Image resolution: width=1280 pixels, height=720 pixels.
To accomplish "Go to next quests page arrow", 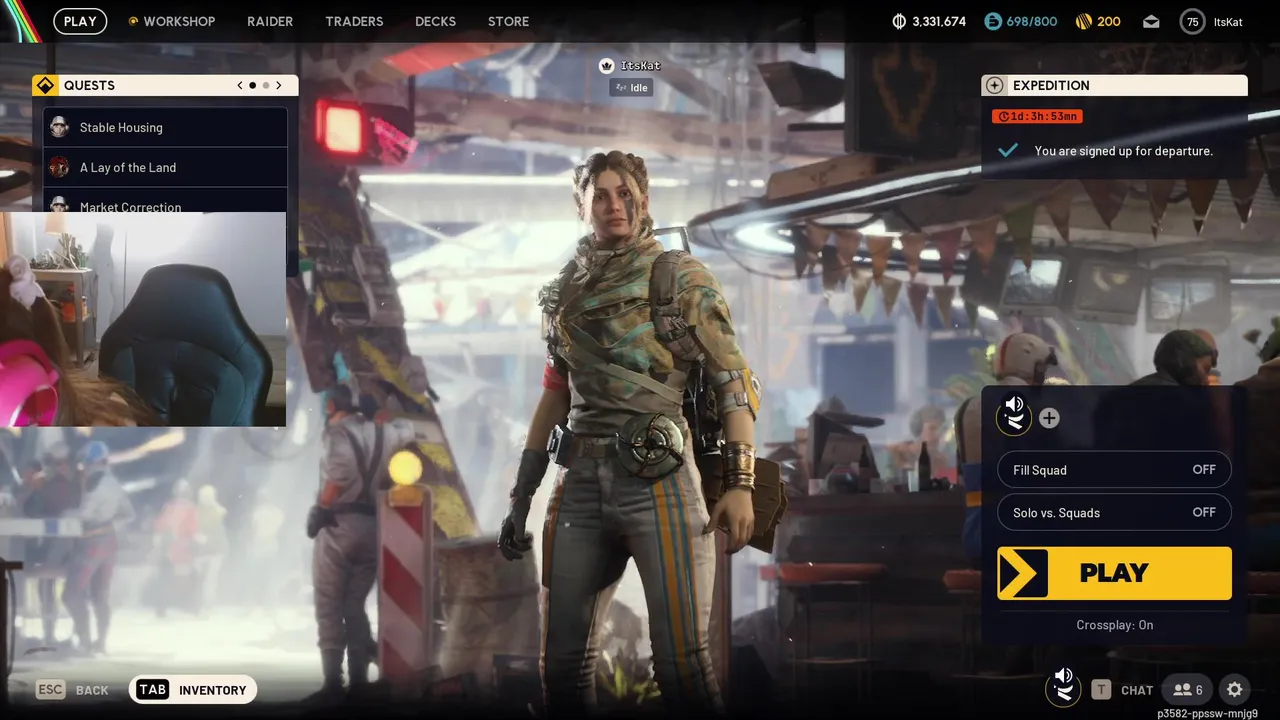I will 279,85.
